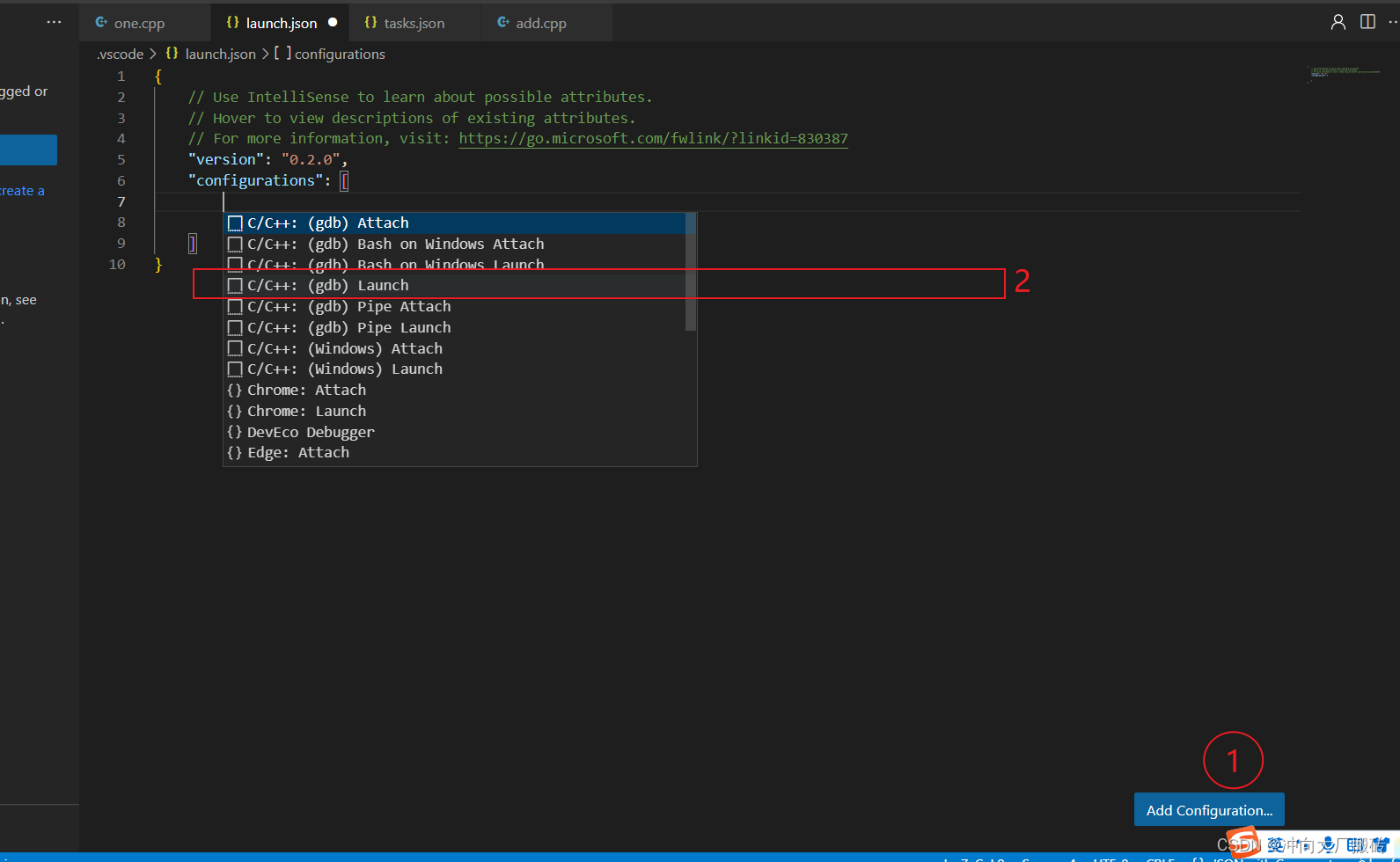This screenshot has height=862, width=1400.
Task: Click the "0.2.0" version value
Action: point(311,160)
